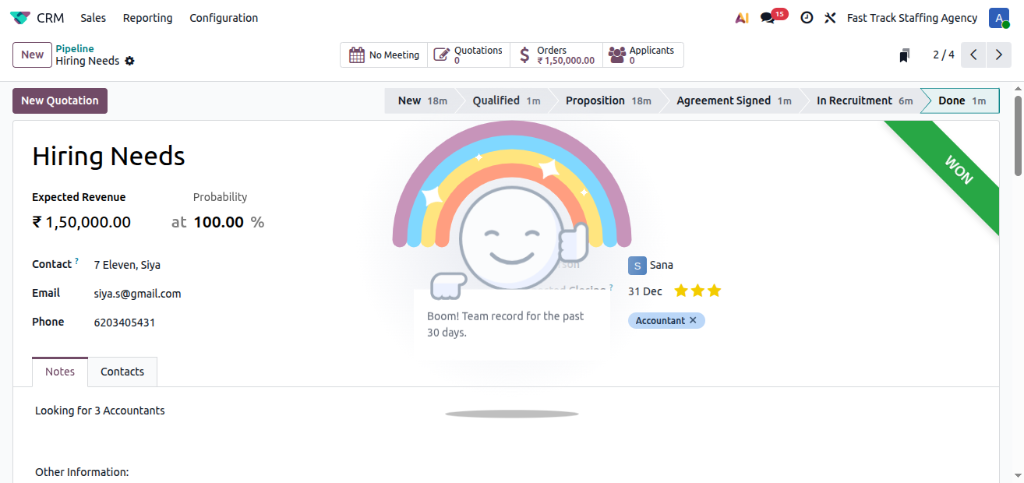Click the gear icon beside Hiring Needs
The width and height of the screenshot is (1024, 483).
pyautogui.click(x=130, y=61)
